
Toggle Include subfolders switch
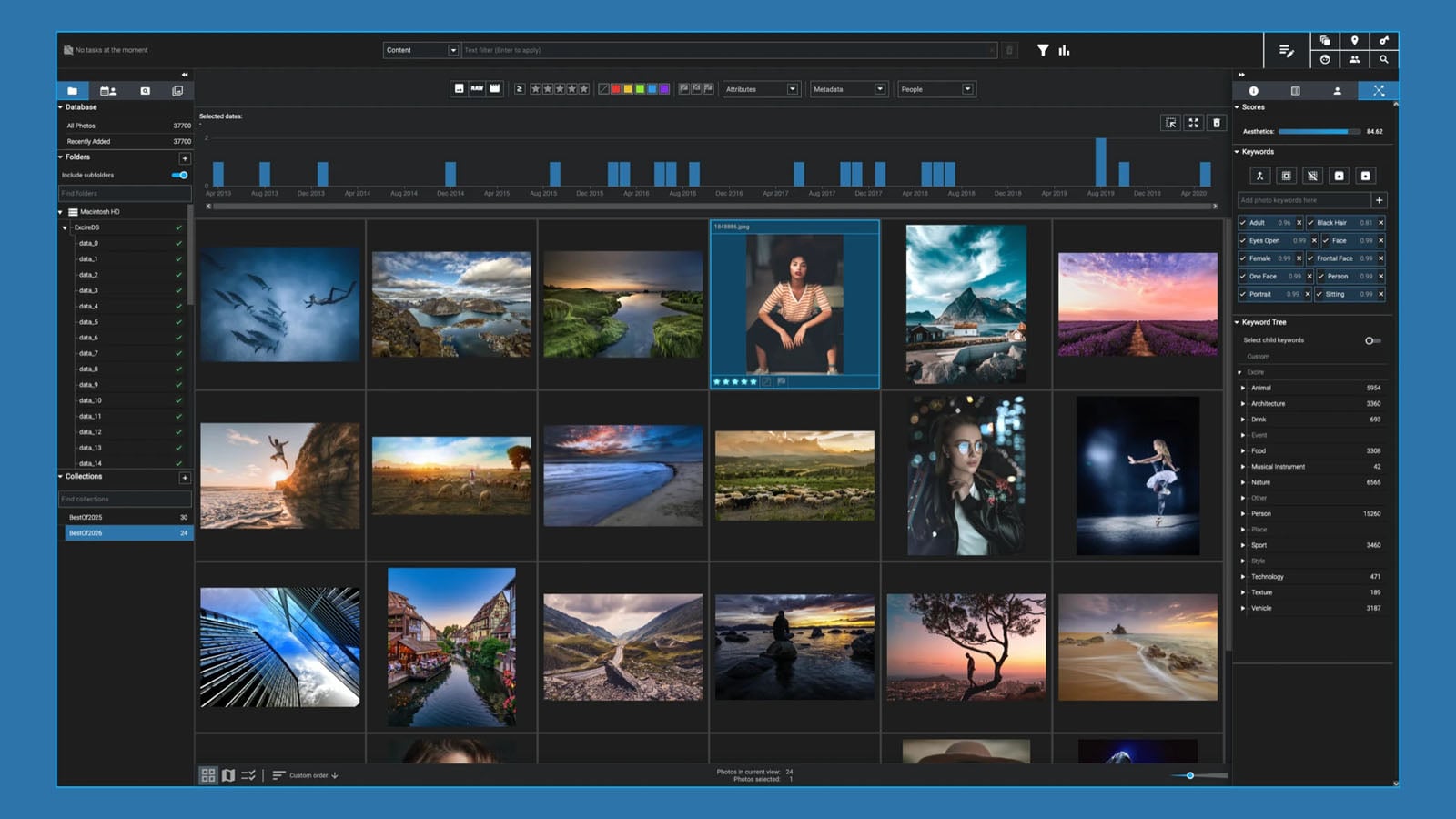[179, 175]
